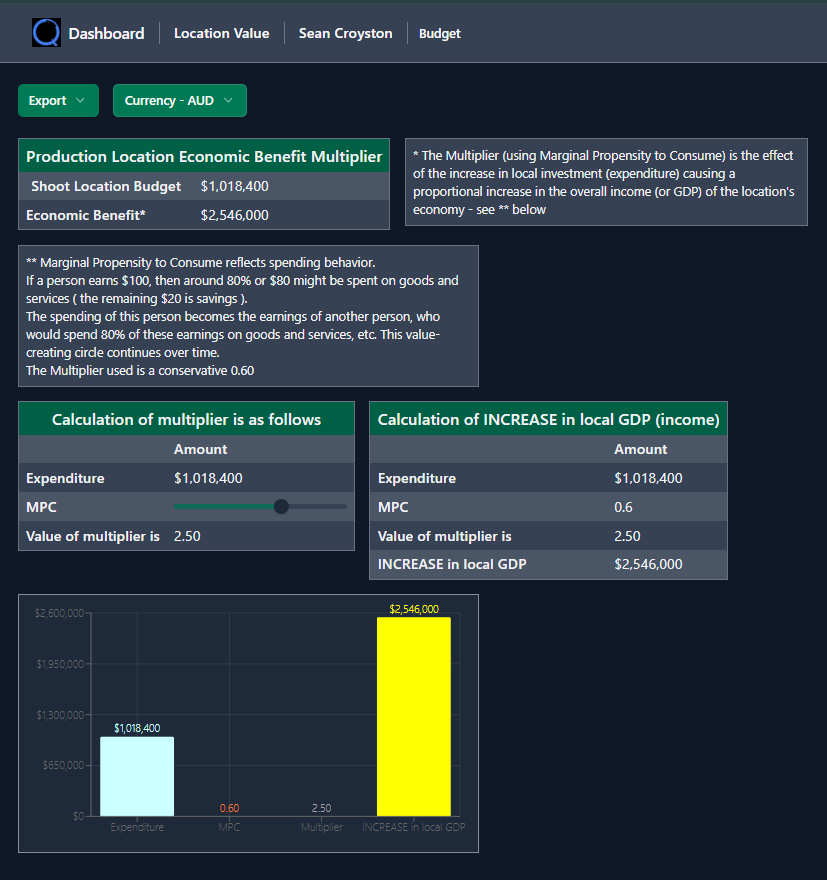This screenshot has width=827, height=880.
Task: Open the Export dropdown
Action: 58,100
